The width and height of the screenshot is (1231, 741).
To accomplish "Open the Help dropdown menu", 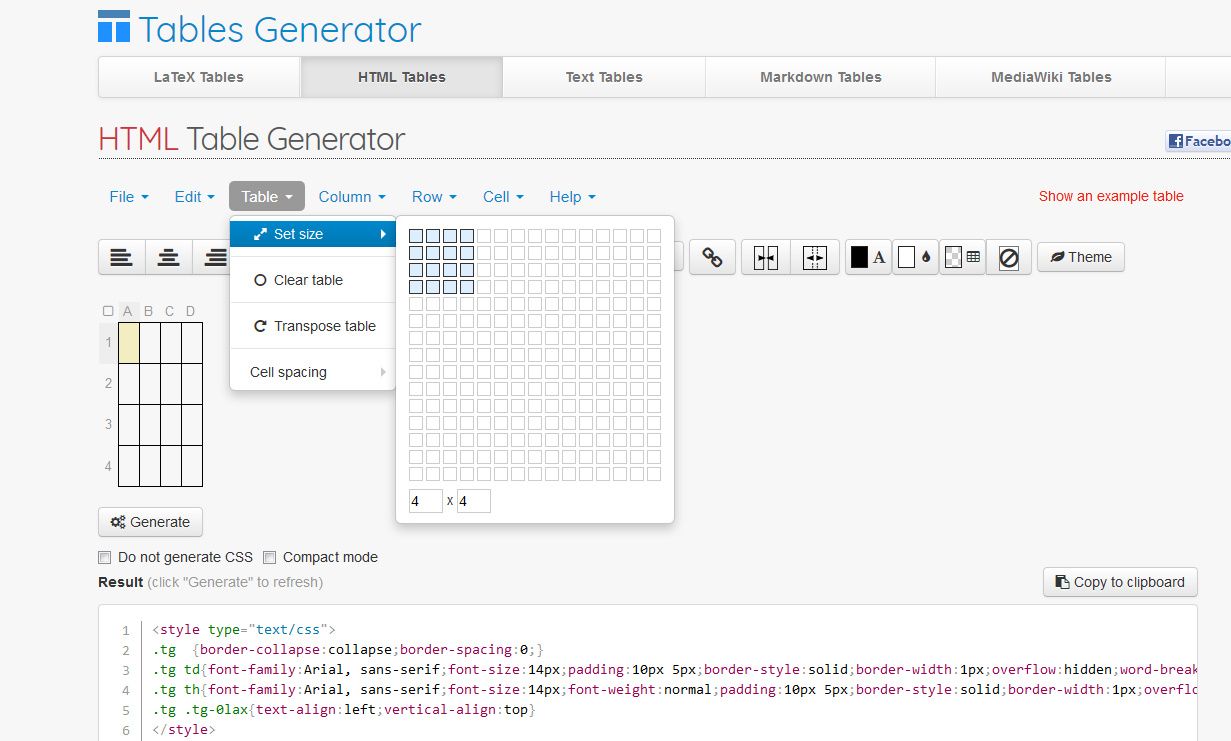I will click(573, 197).
